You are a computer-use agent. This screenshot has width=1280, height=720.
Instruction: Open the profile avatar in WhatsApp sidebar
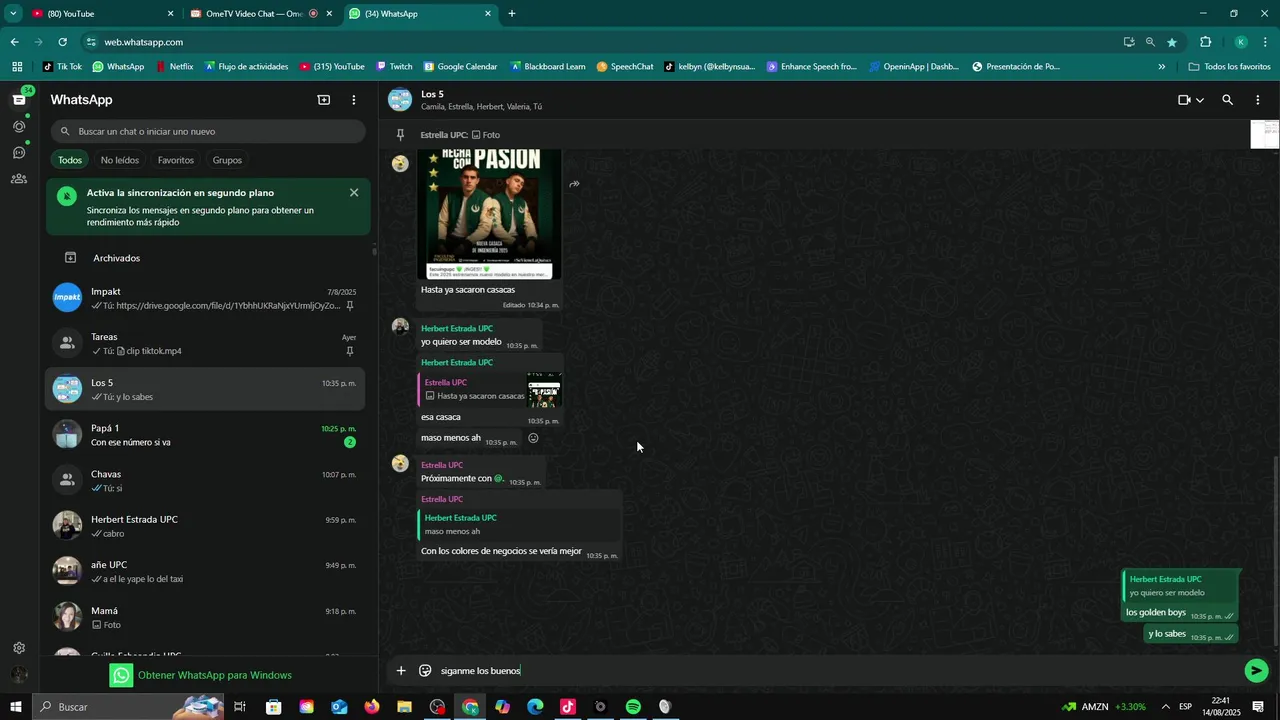click(19, 675)
